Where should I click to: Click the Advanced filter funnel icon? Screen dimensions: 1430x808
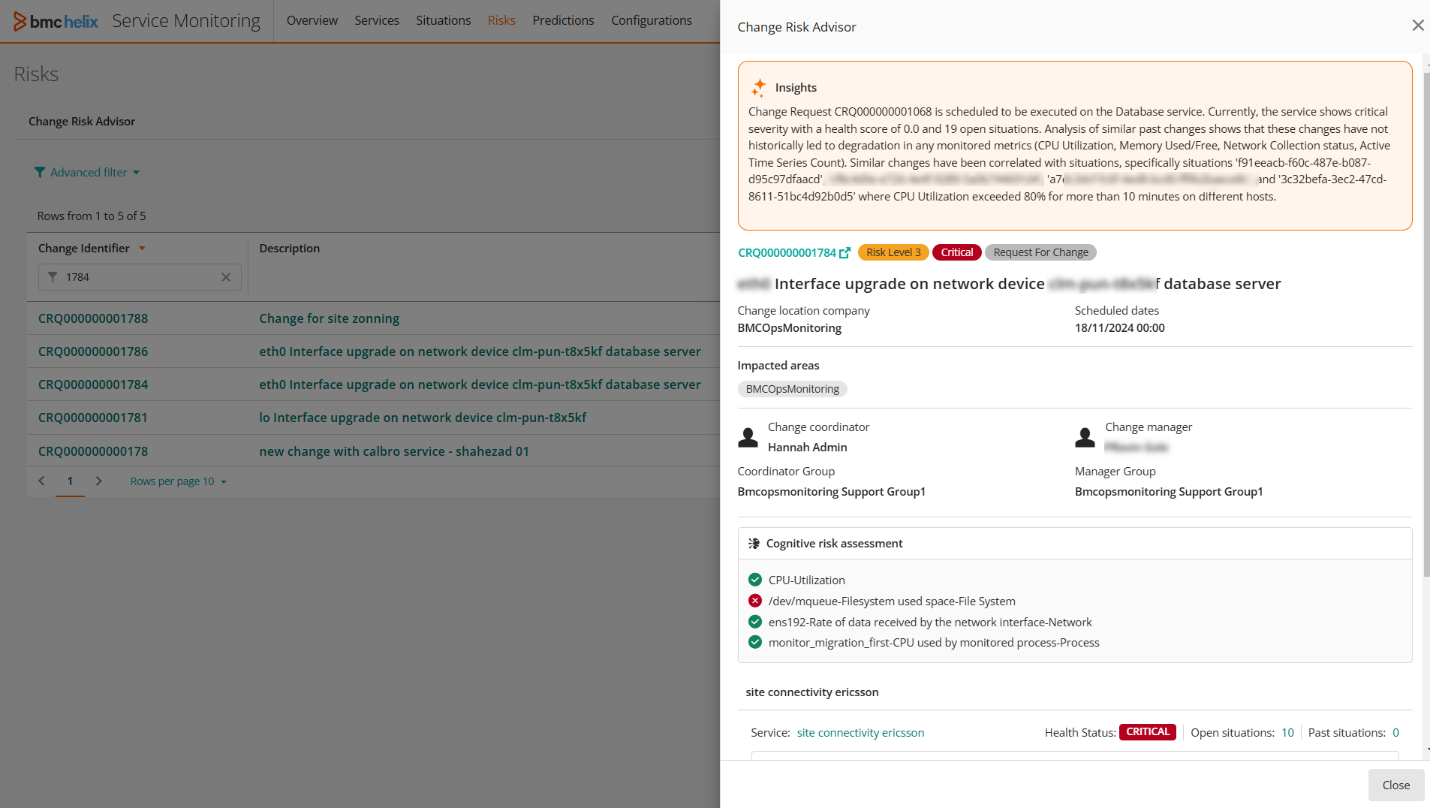click(40, 172)
